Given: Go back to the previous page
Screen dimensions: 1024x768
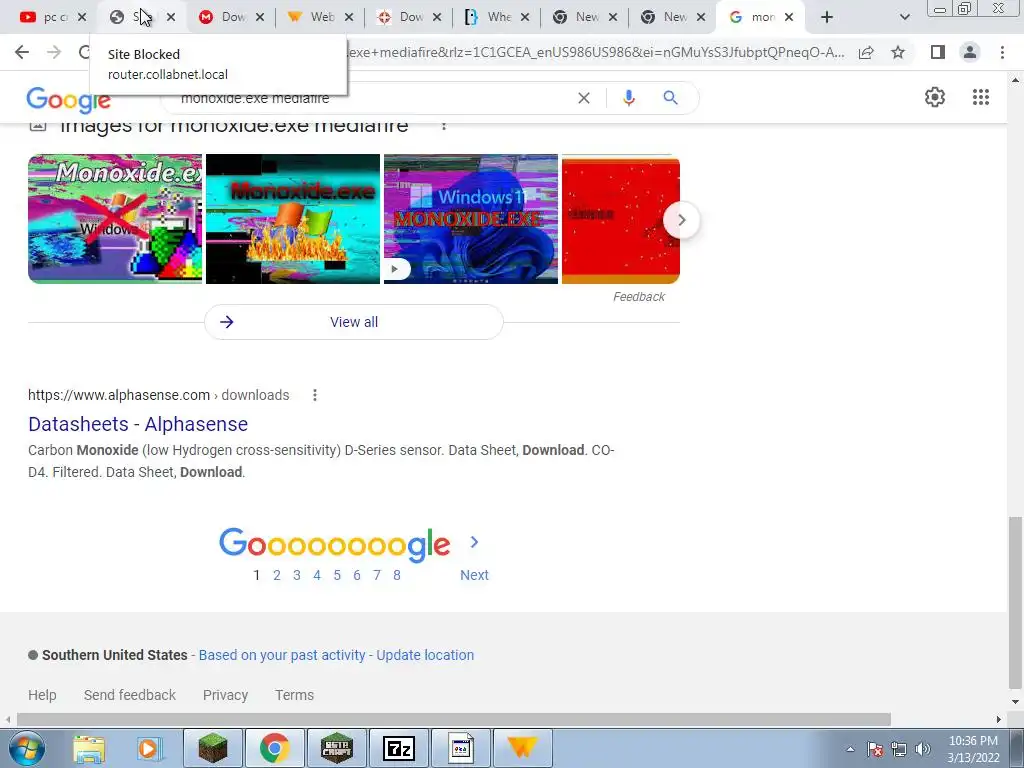Looking at the screenshot, I should [x=22, y=52].
